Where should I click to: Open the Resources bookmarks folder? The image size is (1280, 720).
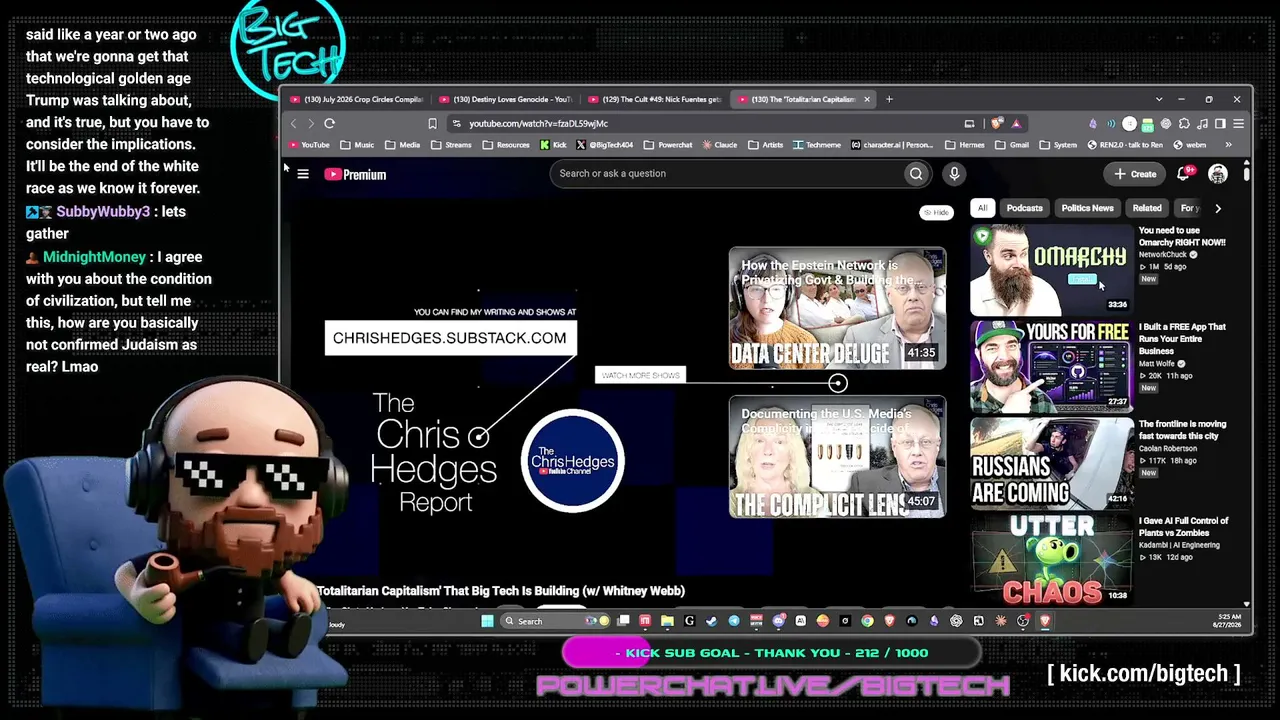pyautogui.click(x=506, y=145)
